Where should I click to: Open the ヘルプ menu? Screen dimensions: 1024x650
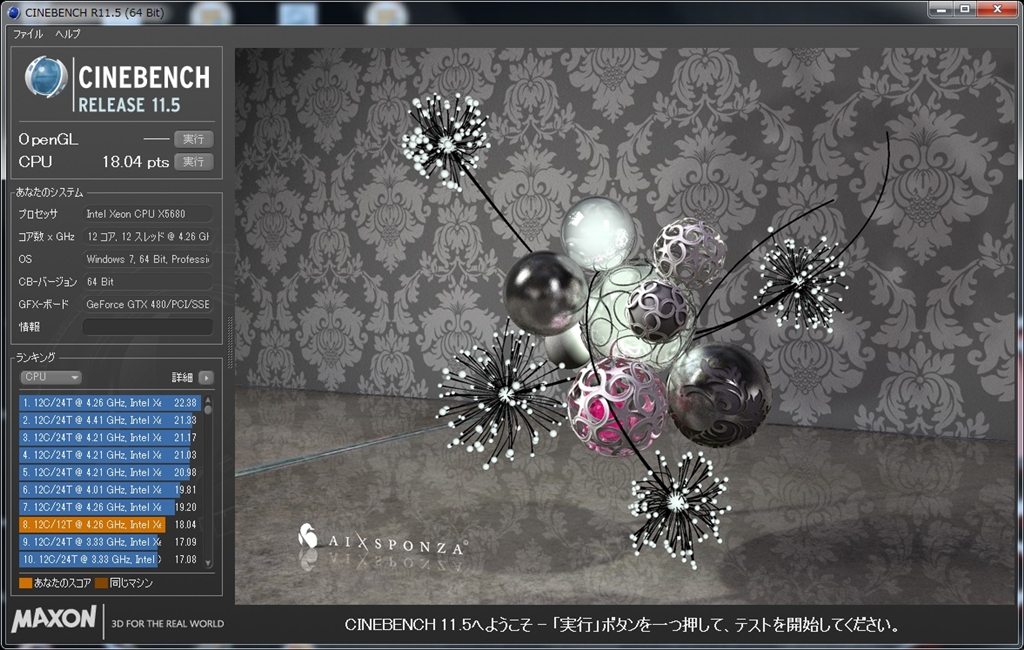[68, 34]
